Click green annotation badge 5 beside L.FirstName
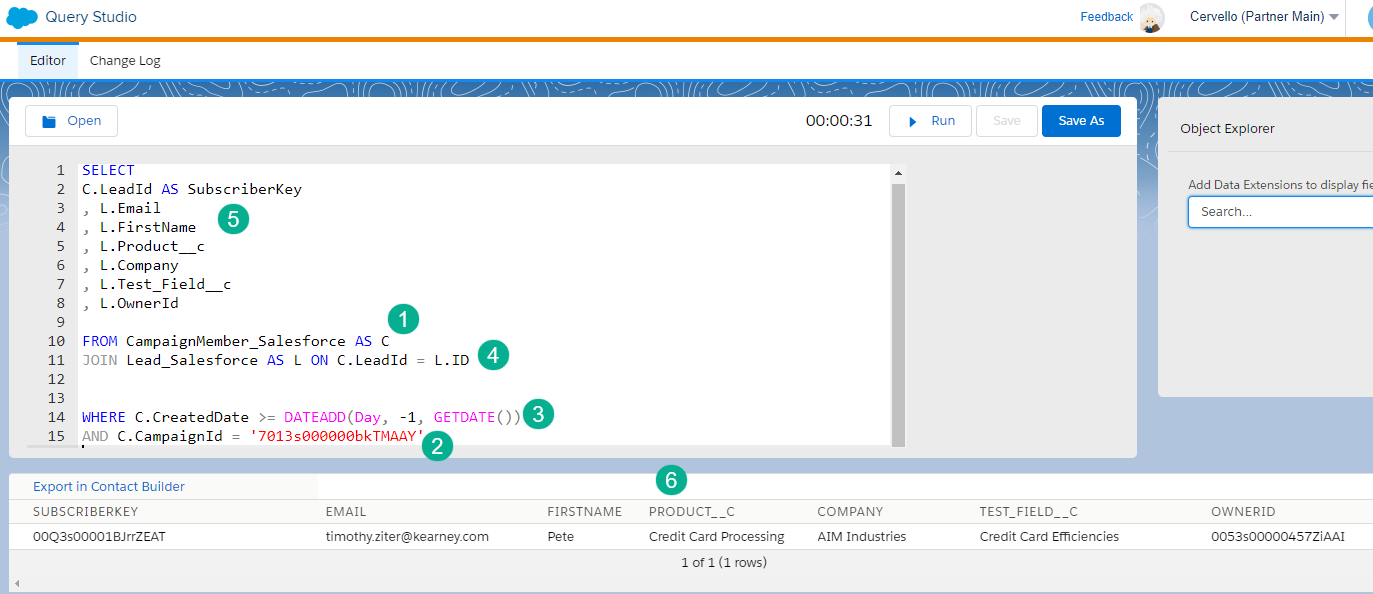This screenshot has width=1373, height=594. tap(233, 217)
